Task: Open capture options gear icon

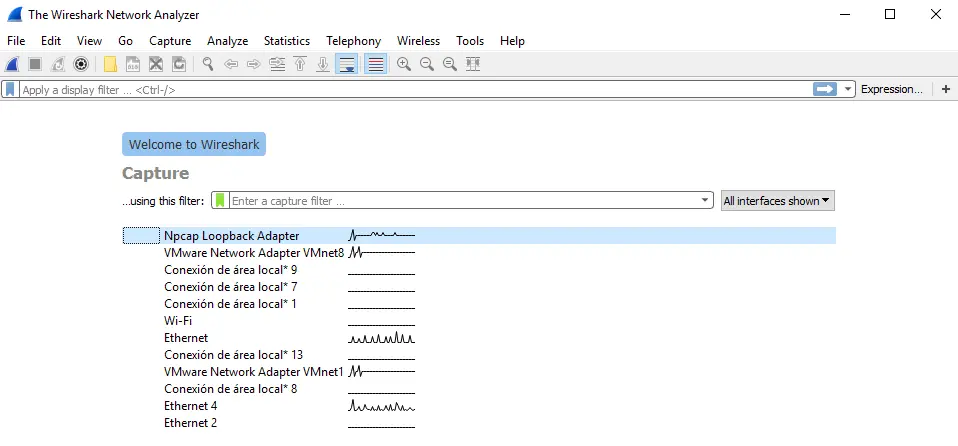Action: coord(81,64)
